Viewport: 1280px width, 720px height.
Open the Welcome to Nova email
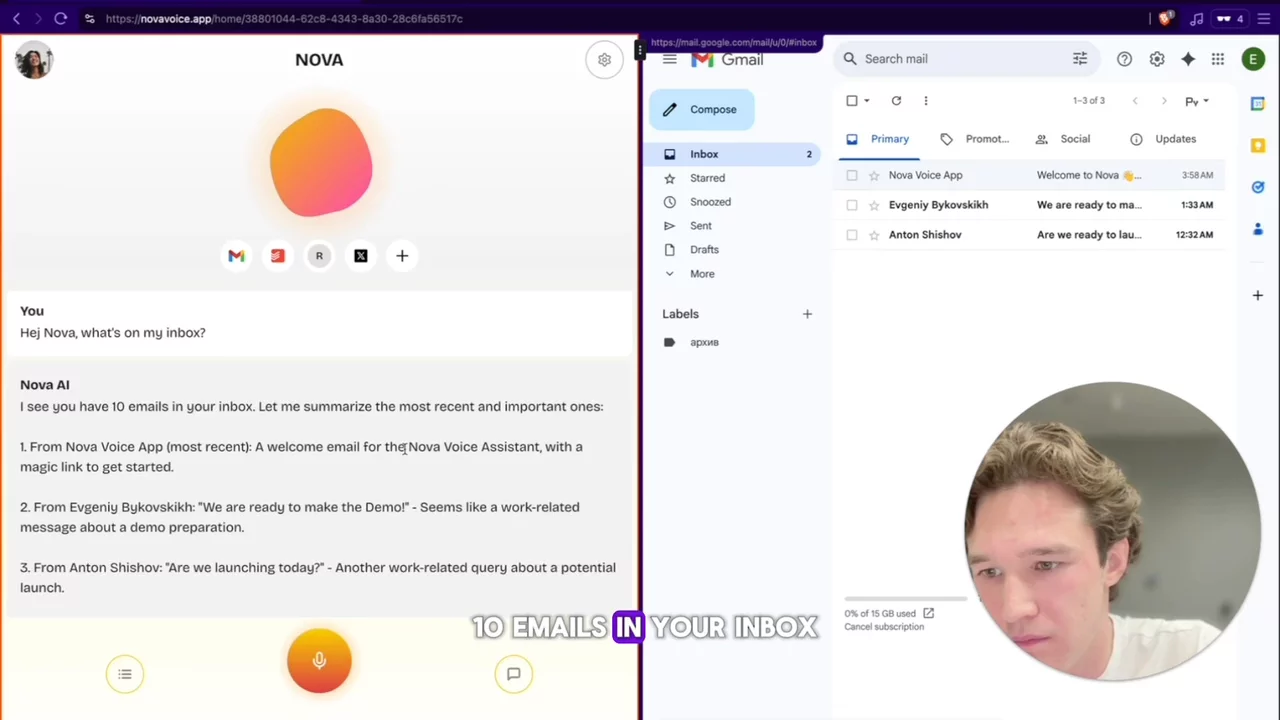(x=1032, y=175)
